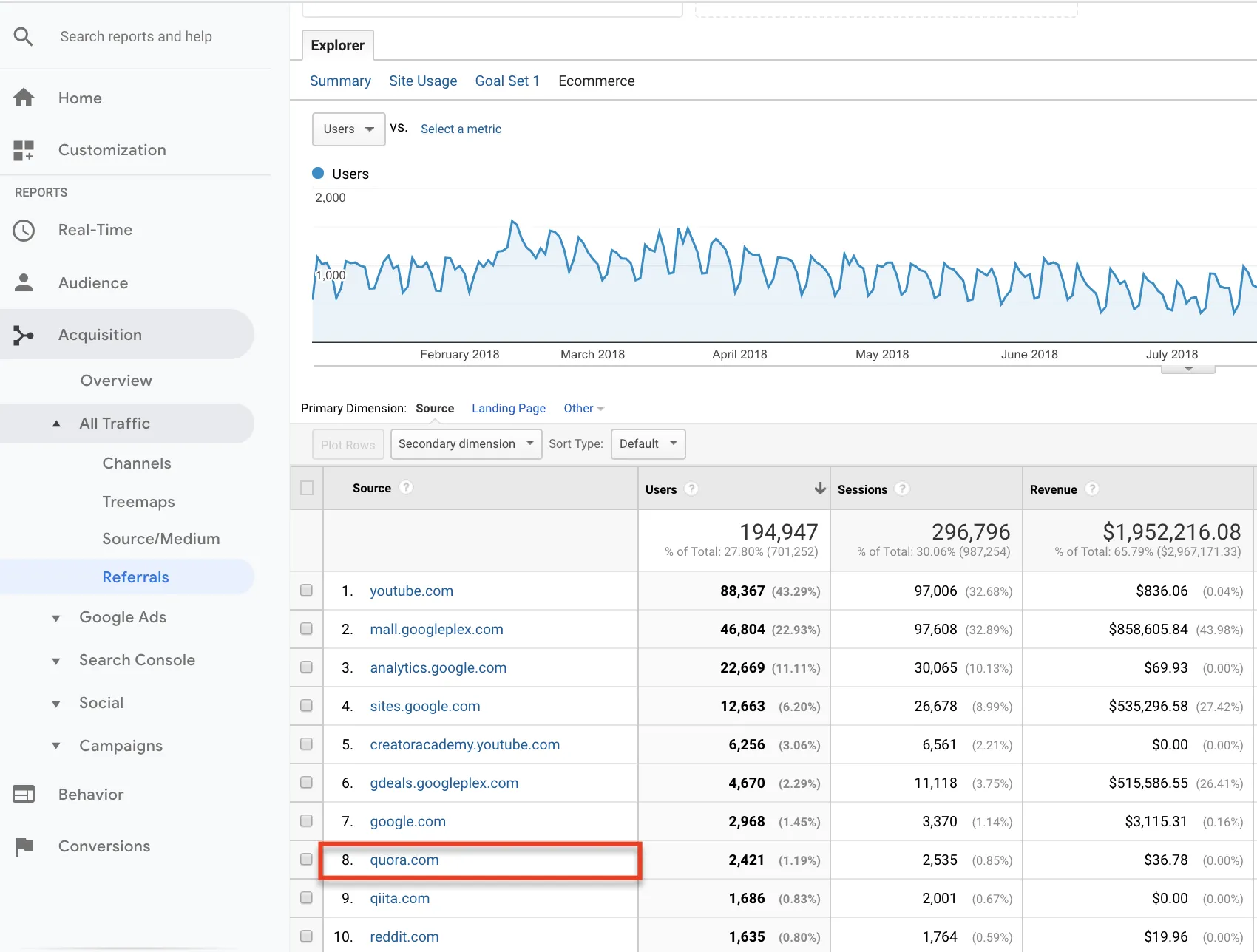
Task: Open the quora.com source link
Action: (404, 860)
